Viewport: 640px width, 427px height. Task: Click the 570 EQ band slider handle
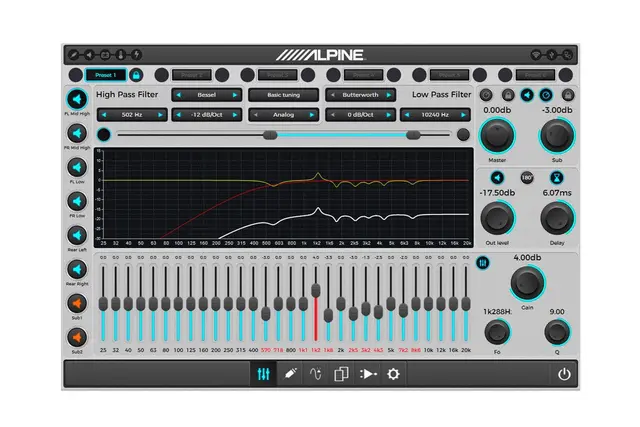(x=266, y=314)
